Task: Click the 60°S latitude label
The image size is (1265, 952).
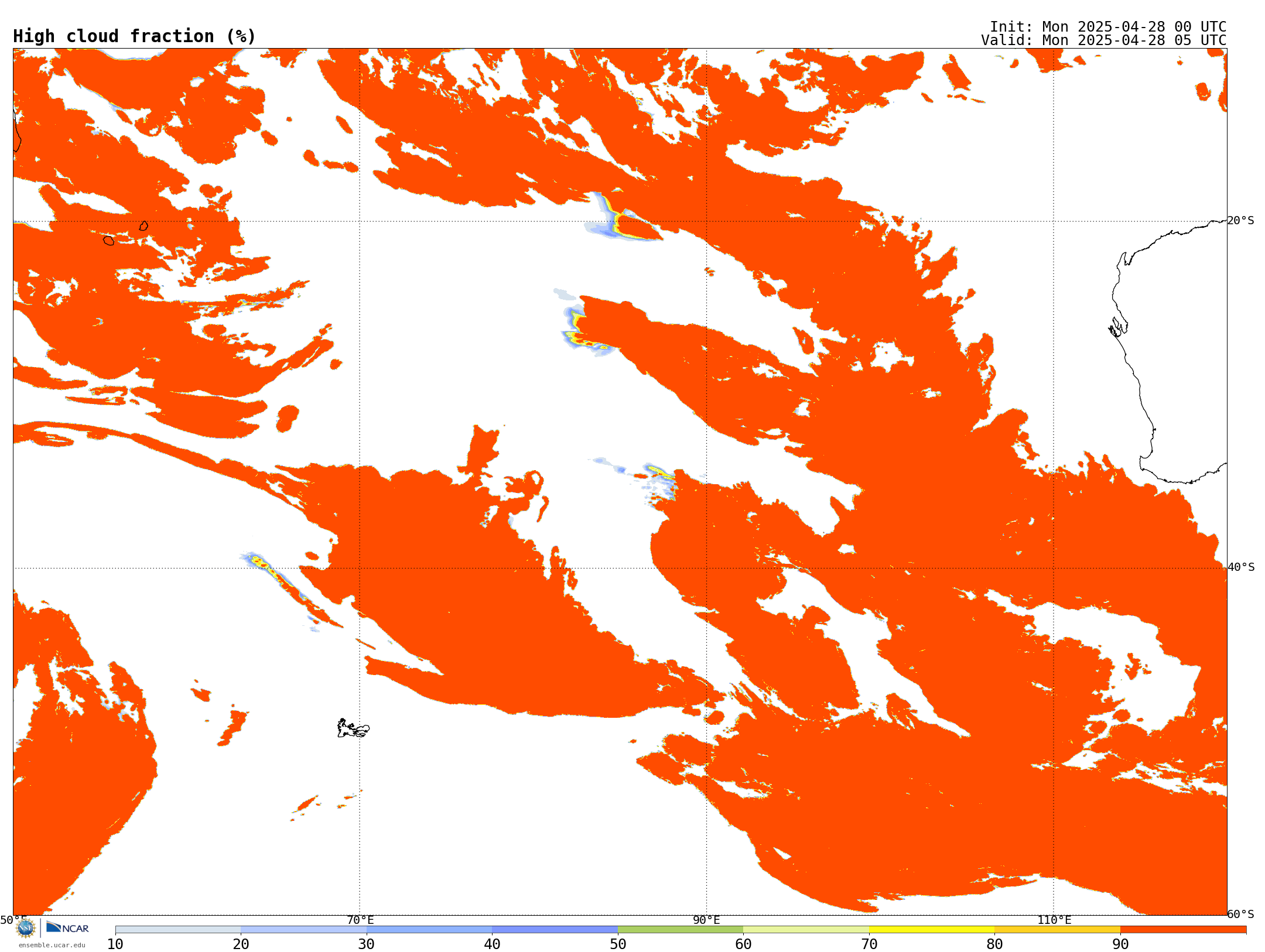Action: [x=1240, y=914]
